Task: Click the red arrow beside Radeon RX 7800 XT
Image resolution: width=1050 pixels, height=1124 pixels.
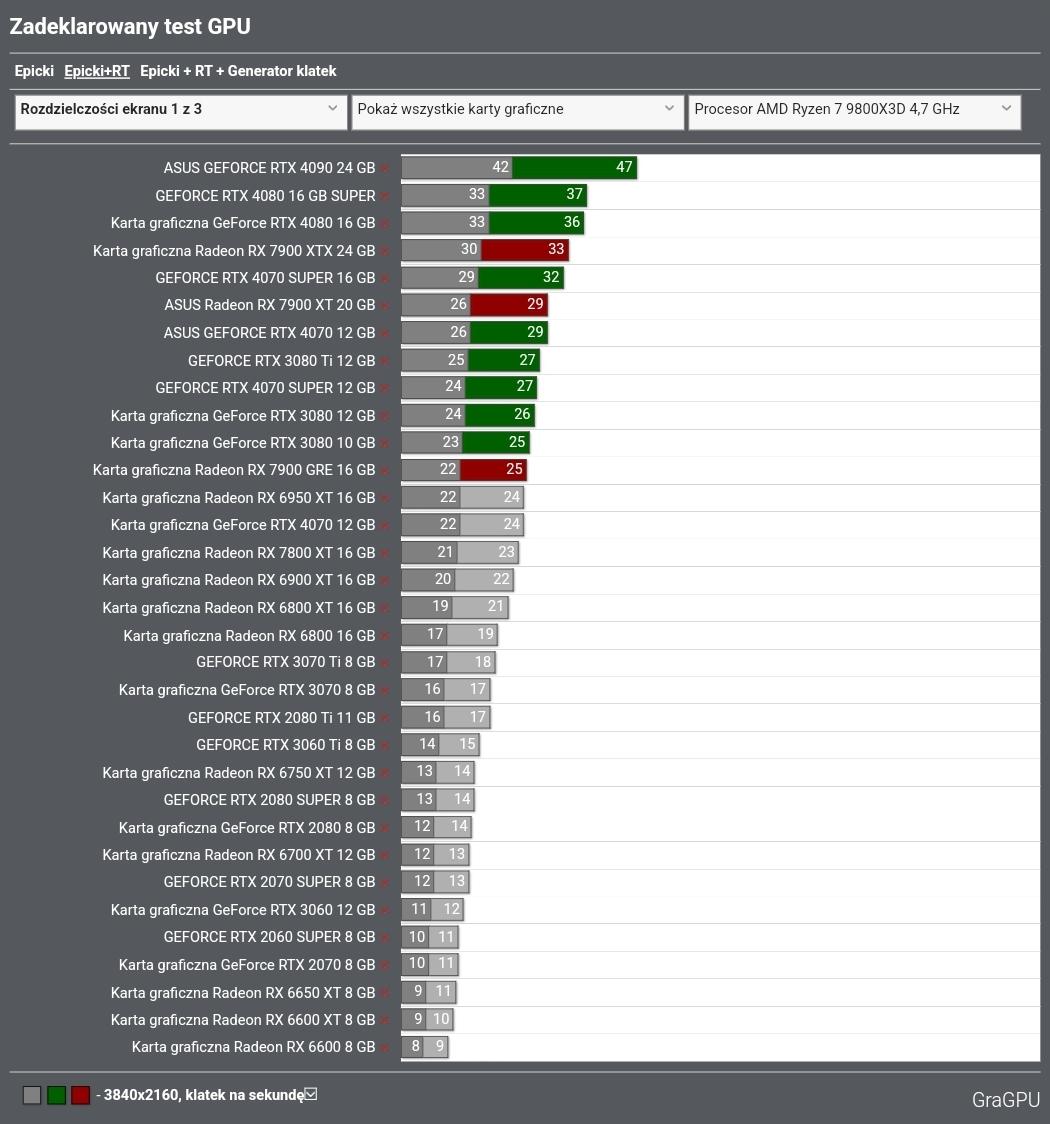Action: (x=385, y=553)
